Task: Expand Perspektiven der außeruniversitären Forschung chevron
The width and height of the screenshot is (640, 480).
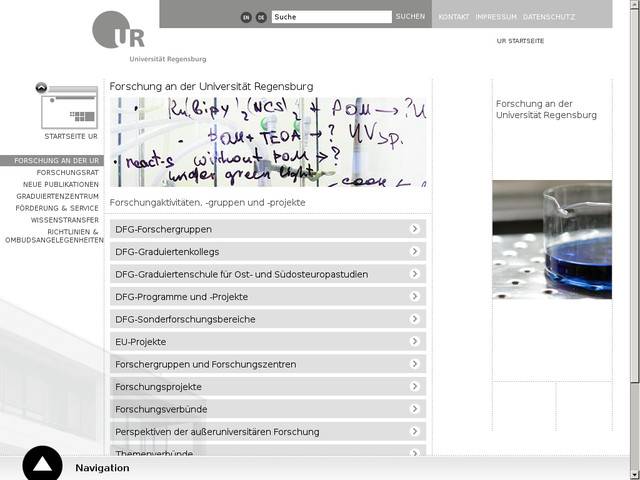Action: point(414,431)
